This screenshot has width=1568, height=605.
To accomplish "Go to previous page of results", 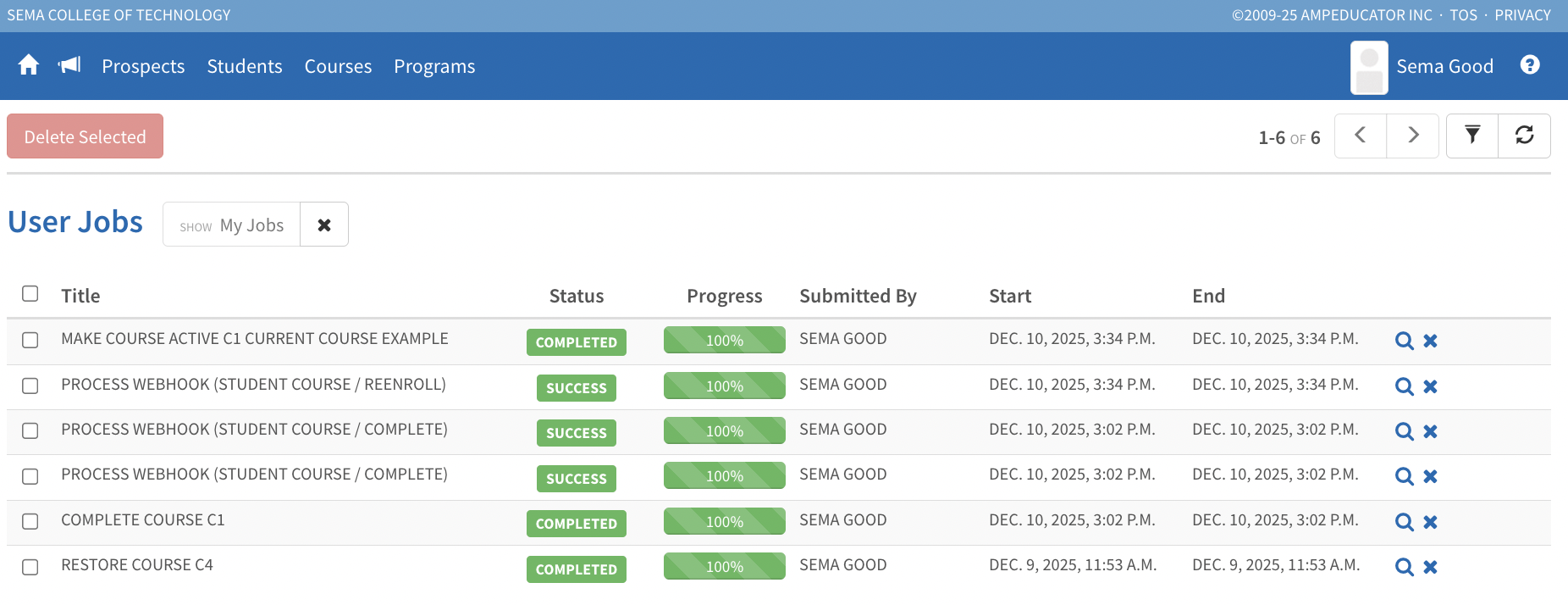I will 1360,136.
